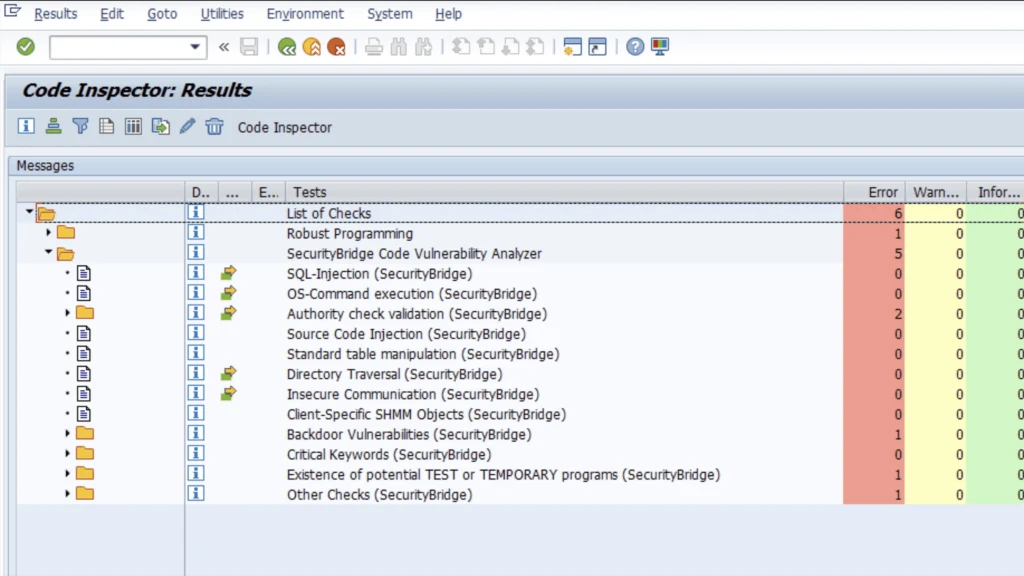Click the navigation arrow icon for Insecure Communication
Screen dimensions: 1024x576
(x=228, y=393)
